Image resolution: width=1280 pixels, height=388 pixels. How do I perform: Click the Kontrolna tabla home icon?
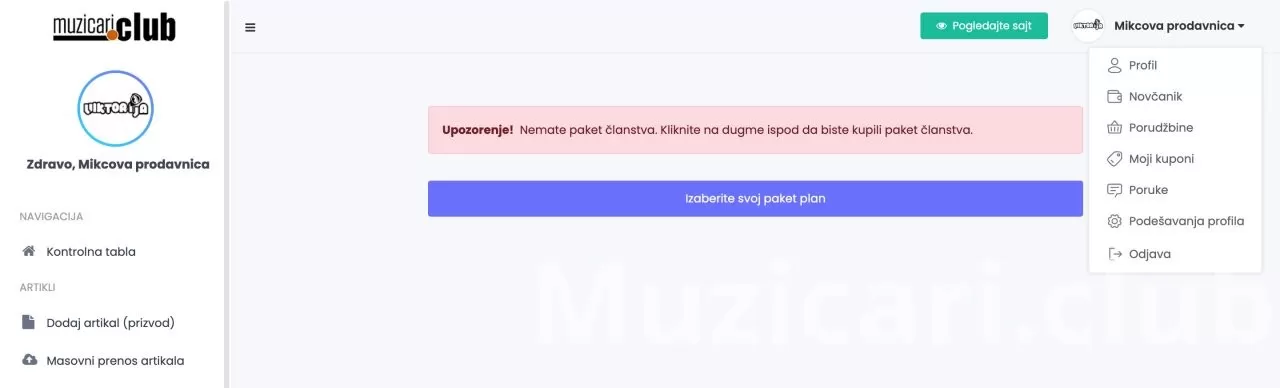point(28,251)
